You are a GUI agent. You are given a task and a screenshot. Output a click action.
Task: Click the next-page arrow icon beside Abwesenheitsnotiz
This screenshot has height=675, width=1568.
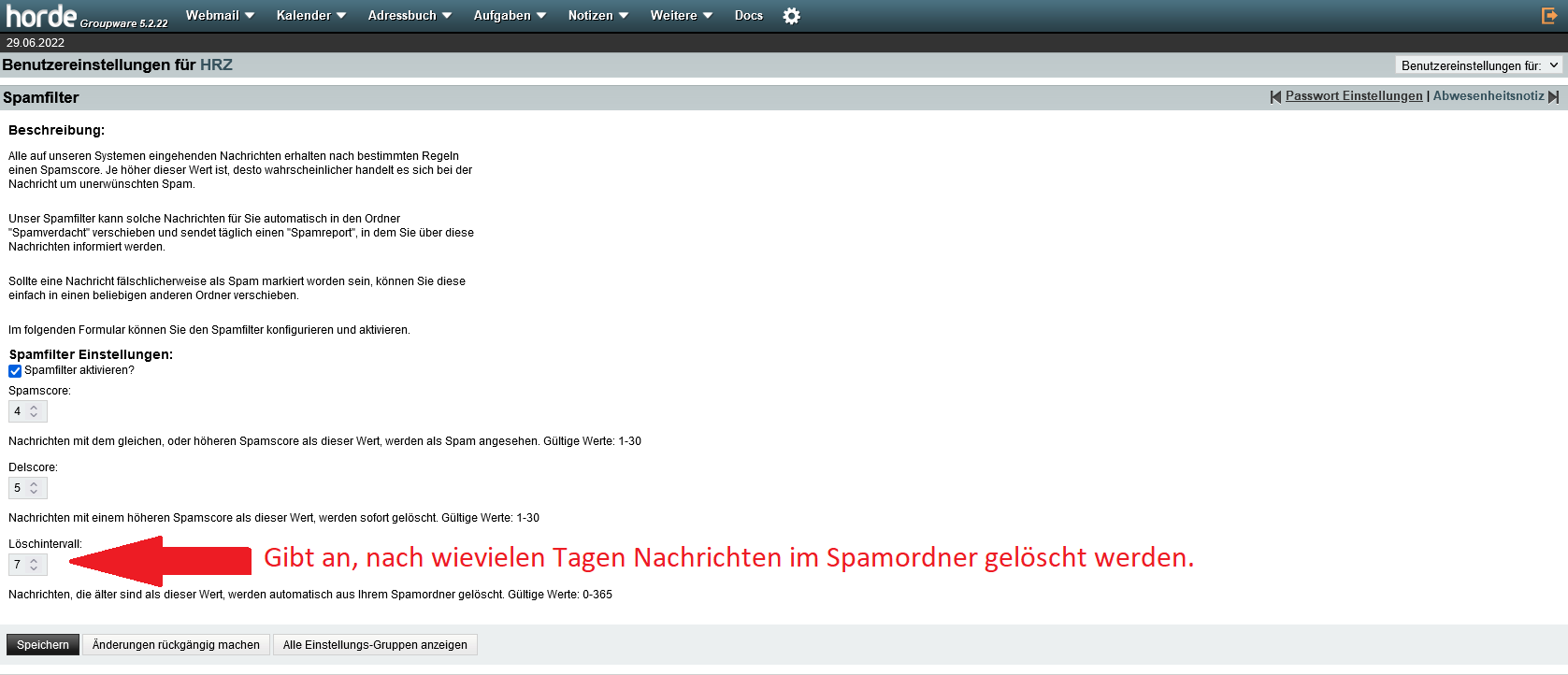click(1554, 96)
